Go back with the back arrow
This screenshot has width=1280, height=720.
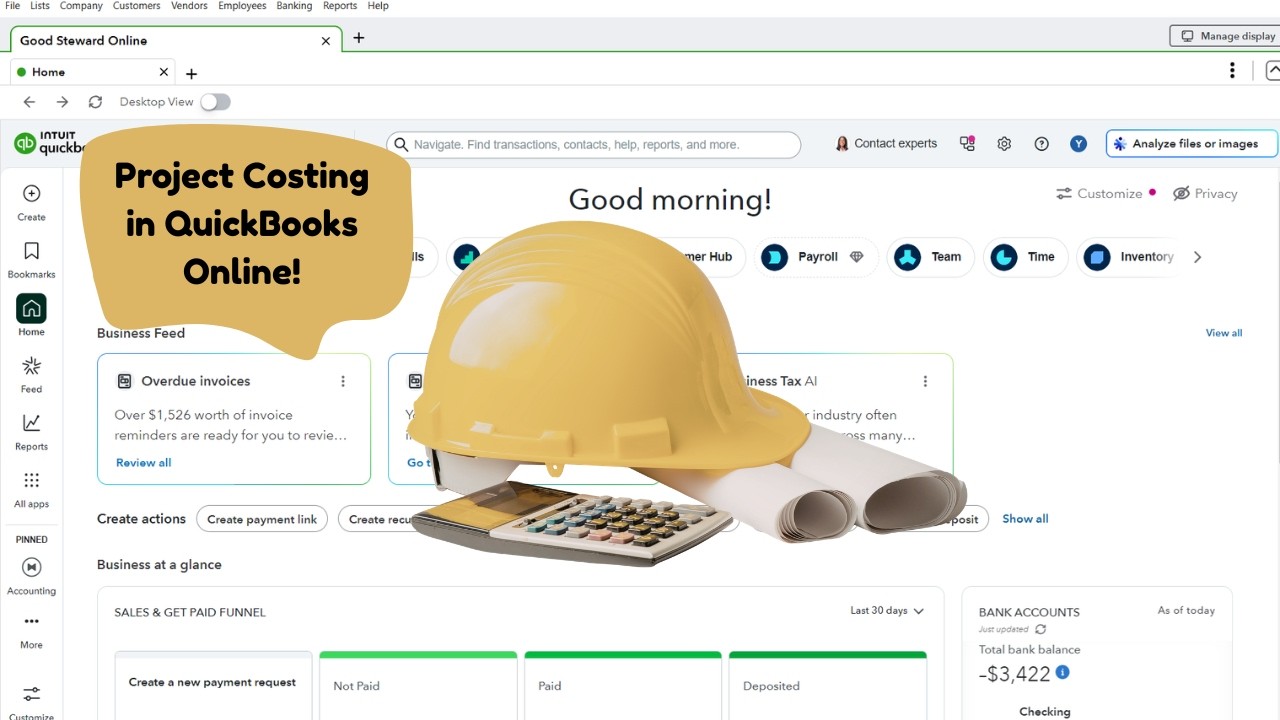(29, 102)
